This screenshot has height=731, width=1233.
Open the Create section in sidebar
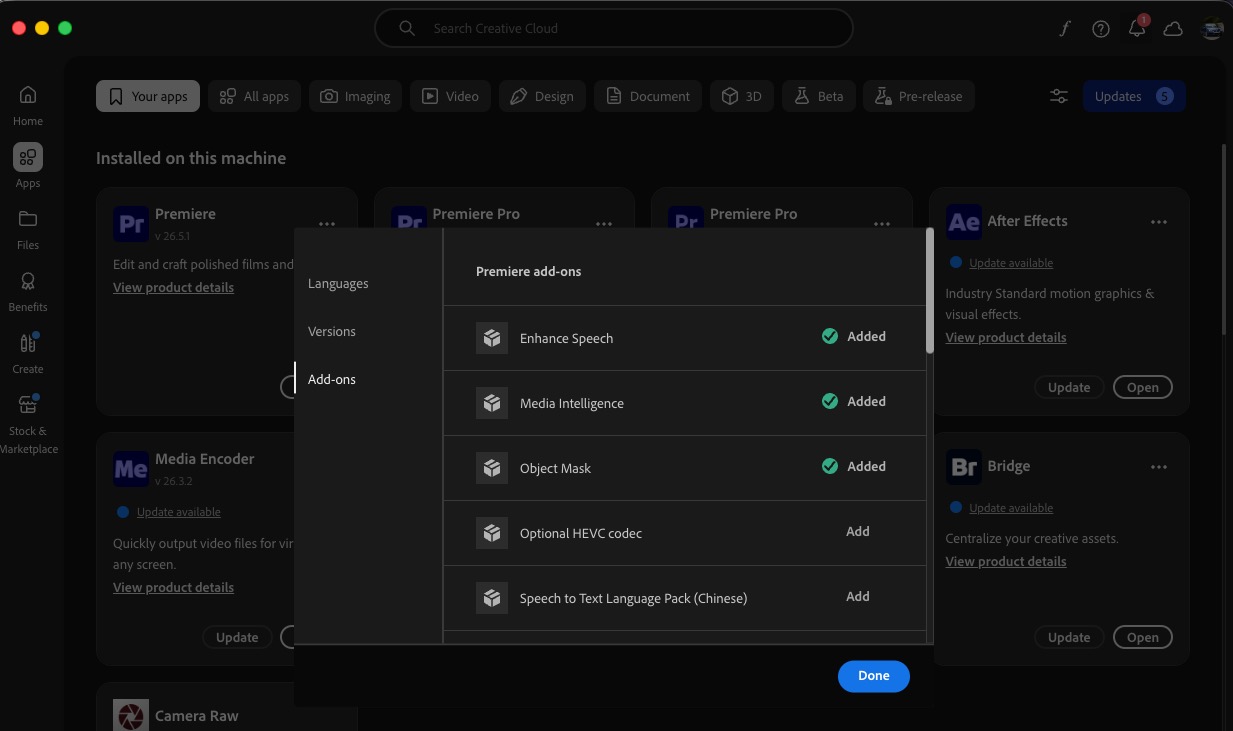(x=28, y=353)
